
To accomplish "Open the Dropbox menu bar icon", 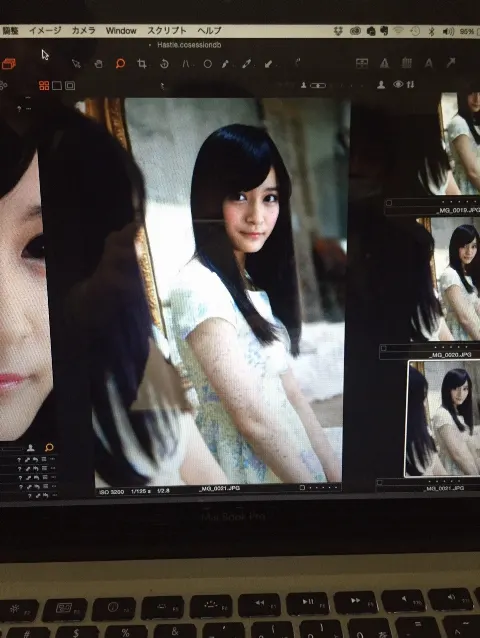I will click(x=338, y=31).
